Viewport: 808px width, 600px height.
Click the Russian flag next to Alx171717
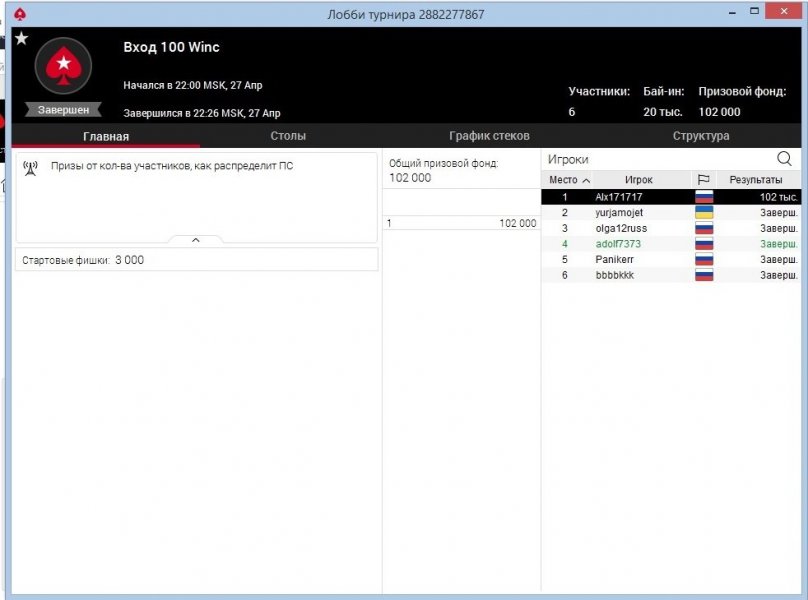point(703,197)
